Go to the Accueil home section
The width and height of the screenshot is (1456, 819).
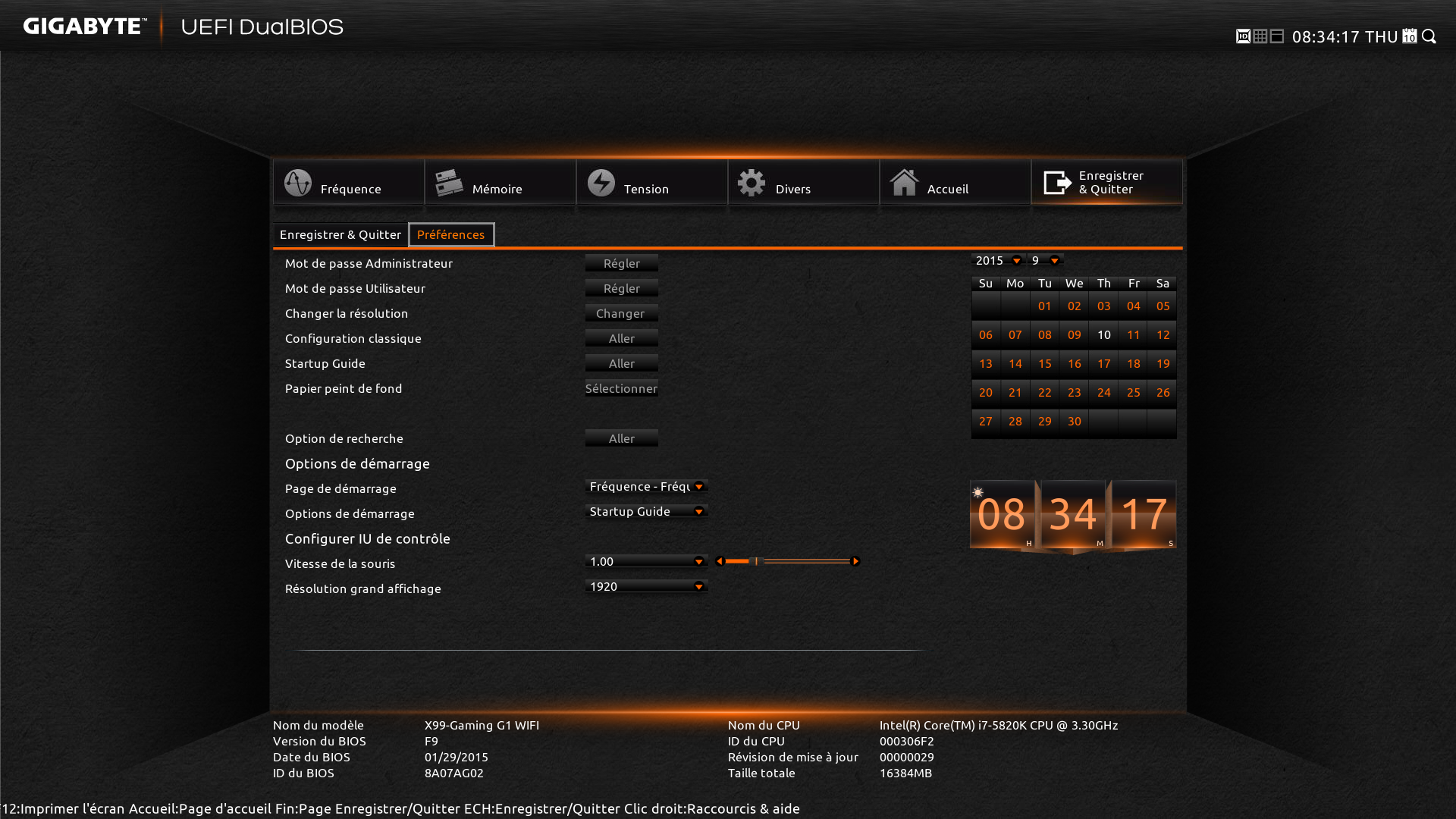click(x=955, y=182)
